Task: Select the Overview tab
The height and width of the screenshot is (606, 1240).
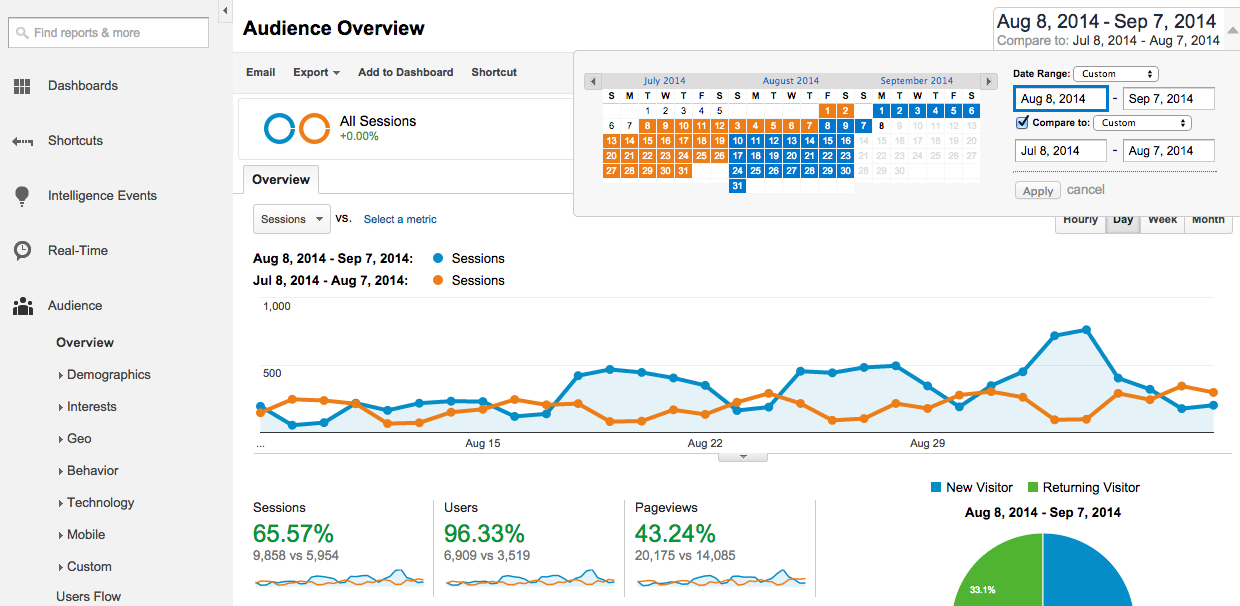Action: coord(281,180)
